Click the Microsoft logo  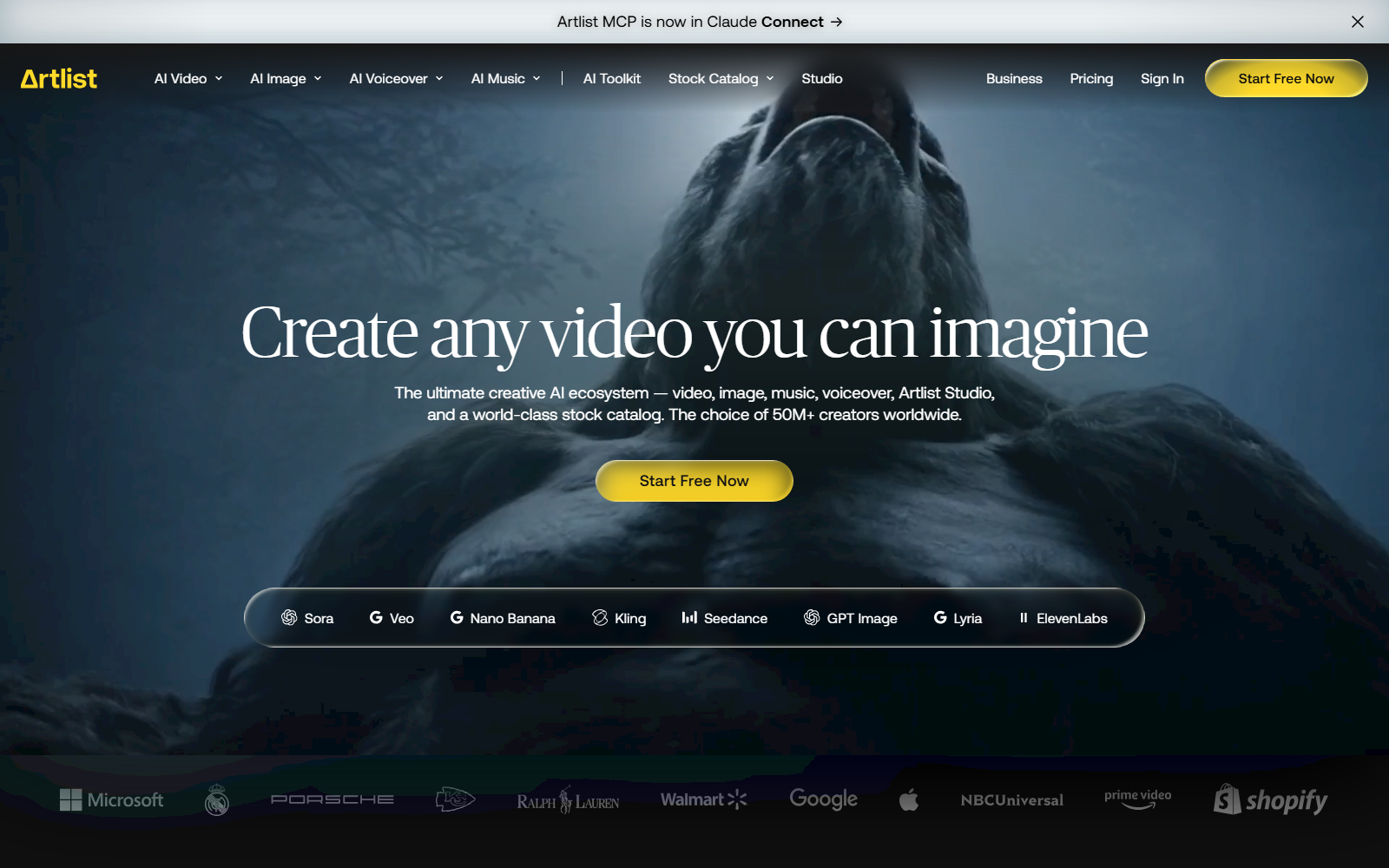pyautogui.click(x=111, y=800)
